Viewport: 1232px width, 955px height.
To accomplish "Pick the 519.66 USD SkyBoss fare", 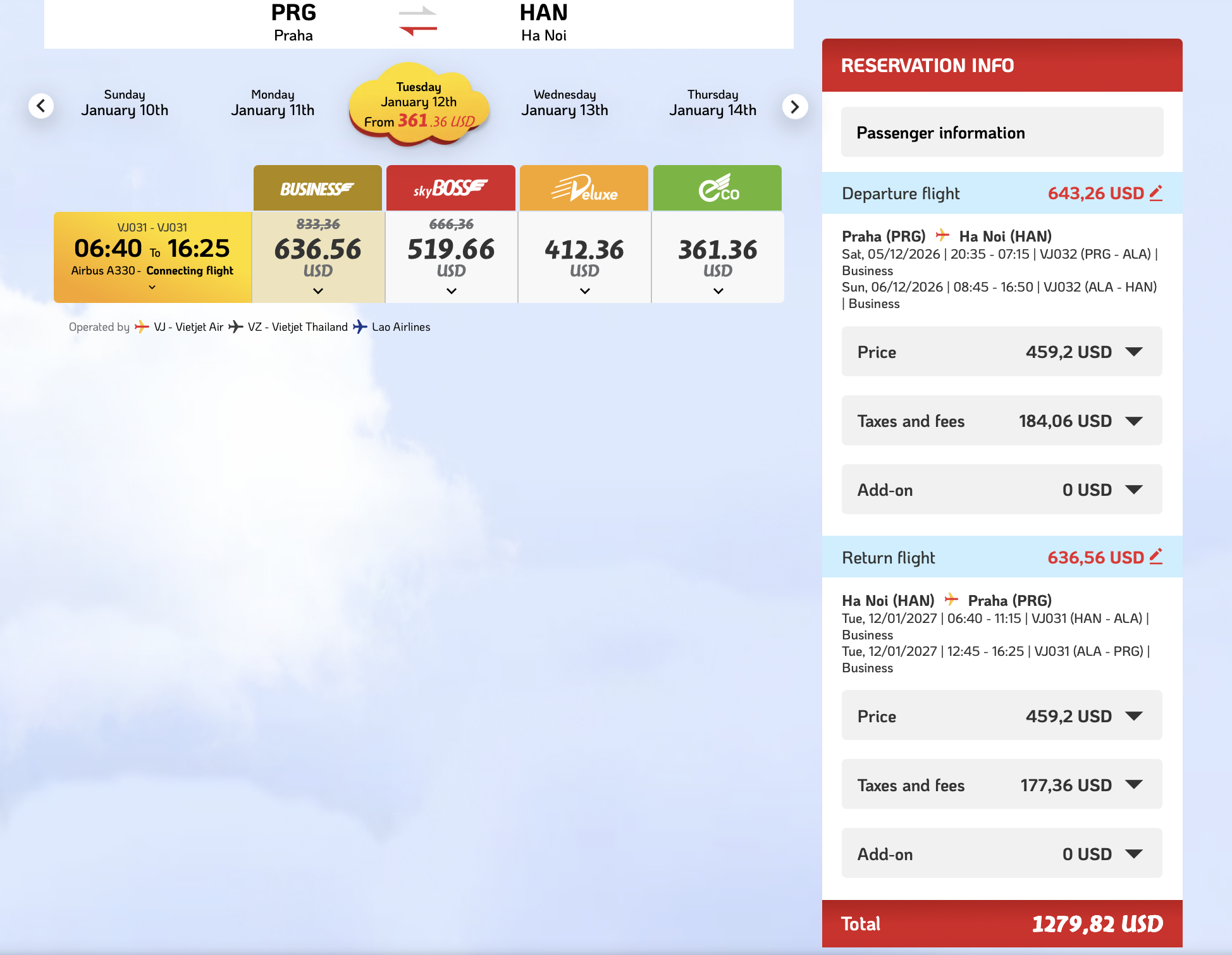I will point(452,257).
